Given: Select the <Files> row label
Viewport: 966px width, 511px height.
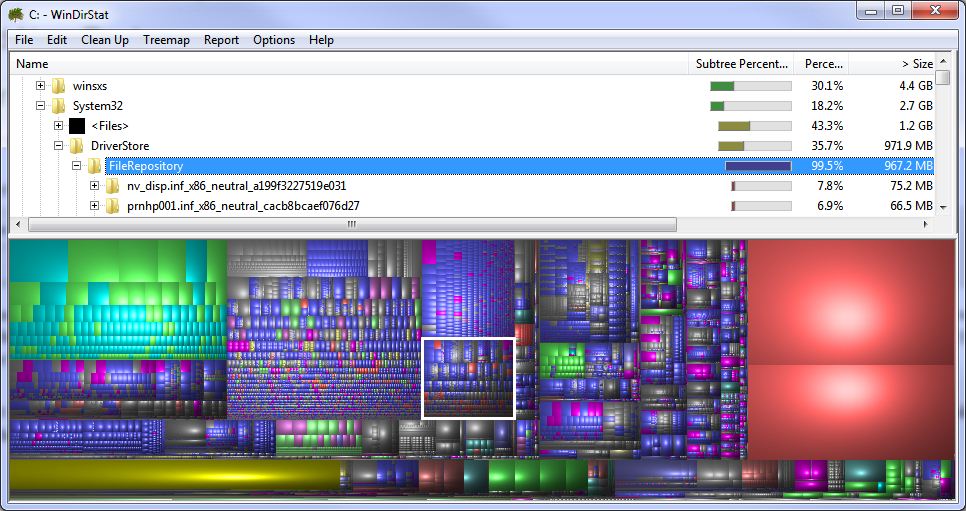Looking at the screenshot, I should click(110, 126).
